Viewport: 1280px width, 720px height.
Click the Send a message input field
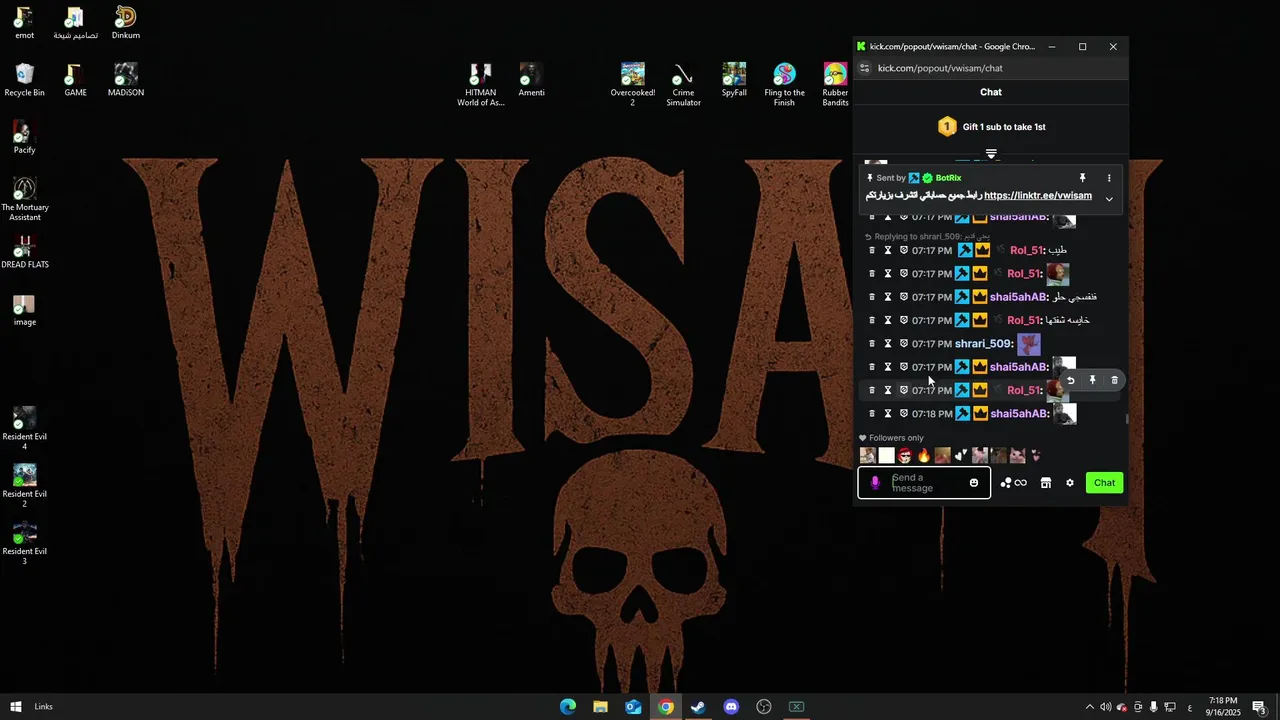924,483
